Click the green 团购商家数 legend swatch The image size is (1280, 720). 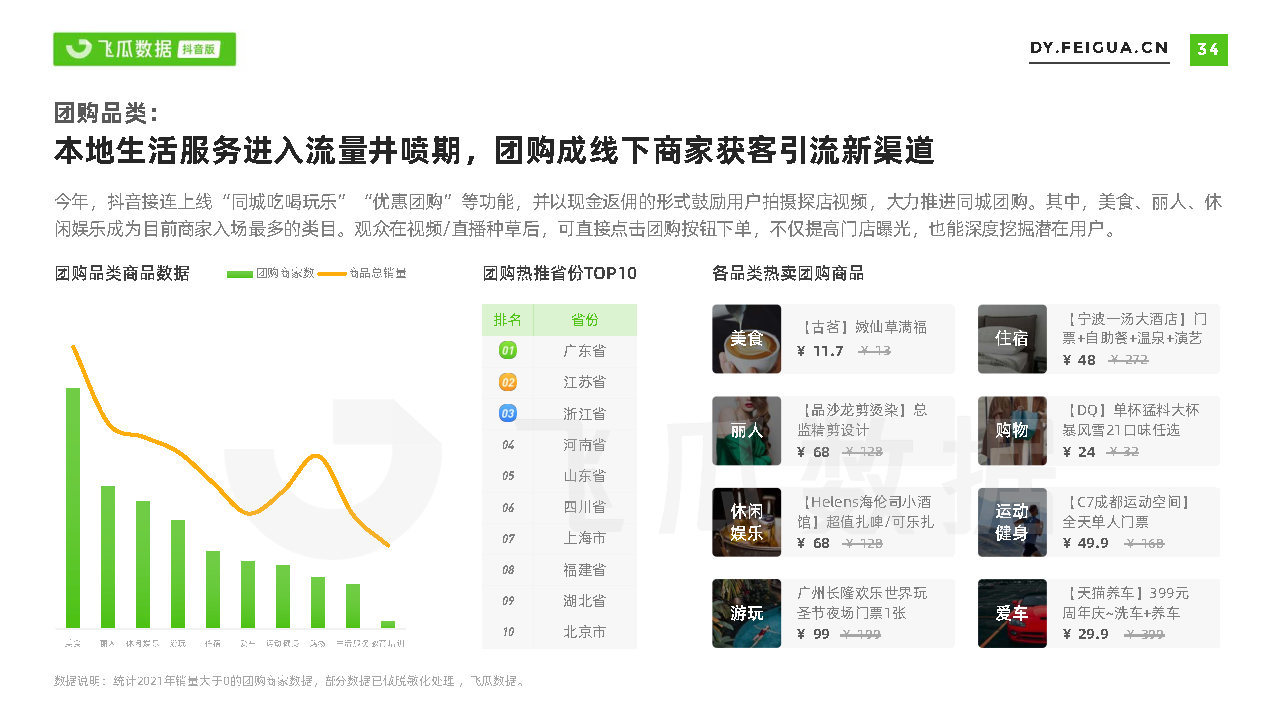click(240, 273)
